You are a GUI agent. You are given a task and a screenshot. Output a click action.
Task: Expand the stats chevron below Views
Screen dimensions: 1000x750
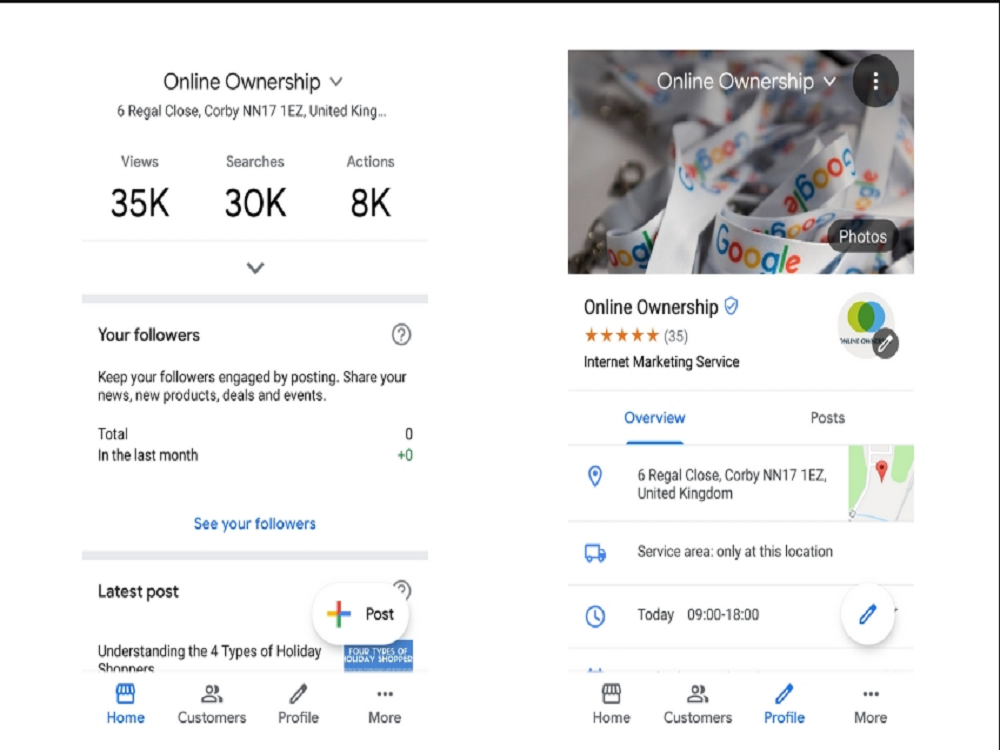pyautogui.click(x=255, y=268)
